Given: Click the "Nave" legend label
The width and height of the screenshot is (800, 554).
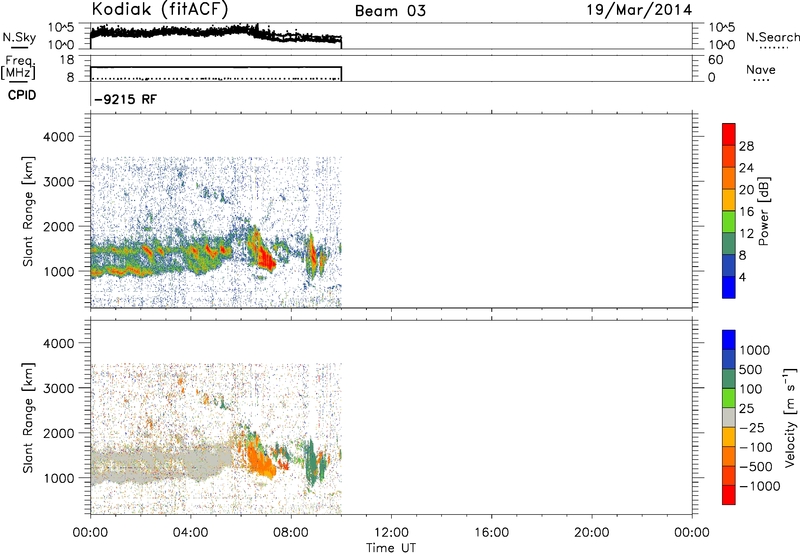Looking at the screenshot, I should (x=760, y=70).
